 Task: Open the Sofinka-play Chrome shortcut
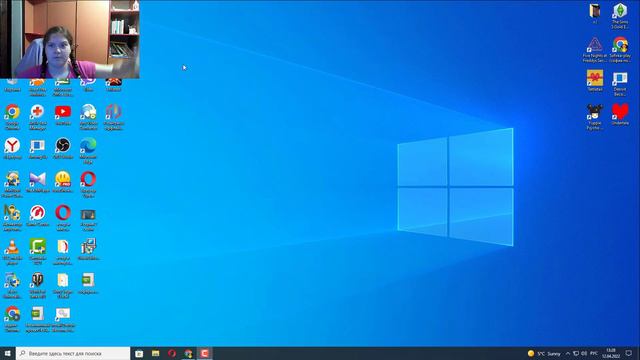tap(620, 50)
